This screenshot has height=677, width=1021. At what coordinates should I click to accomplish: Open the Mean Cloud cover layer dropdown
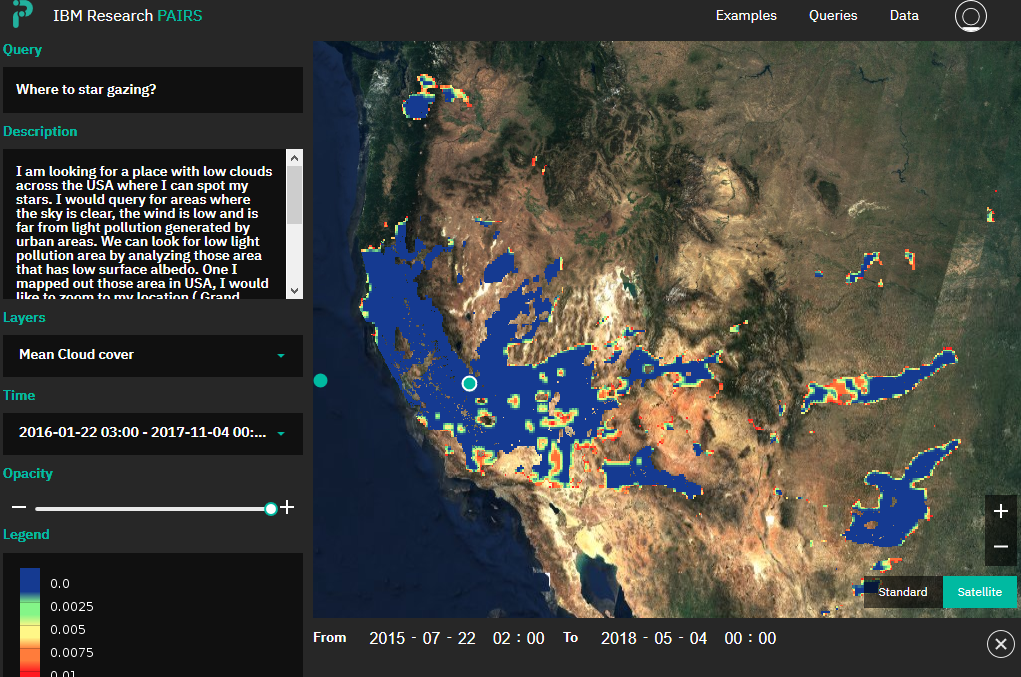coord(153,355)
